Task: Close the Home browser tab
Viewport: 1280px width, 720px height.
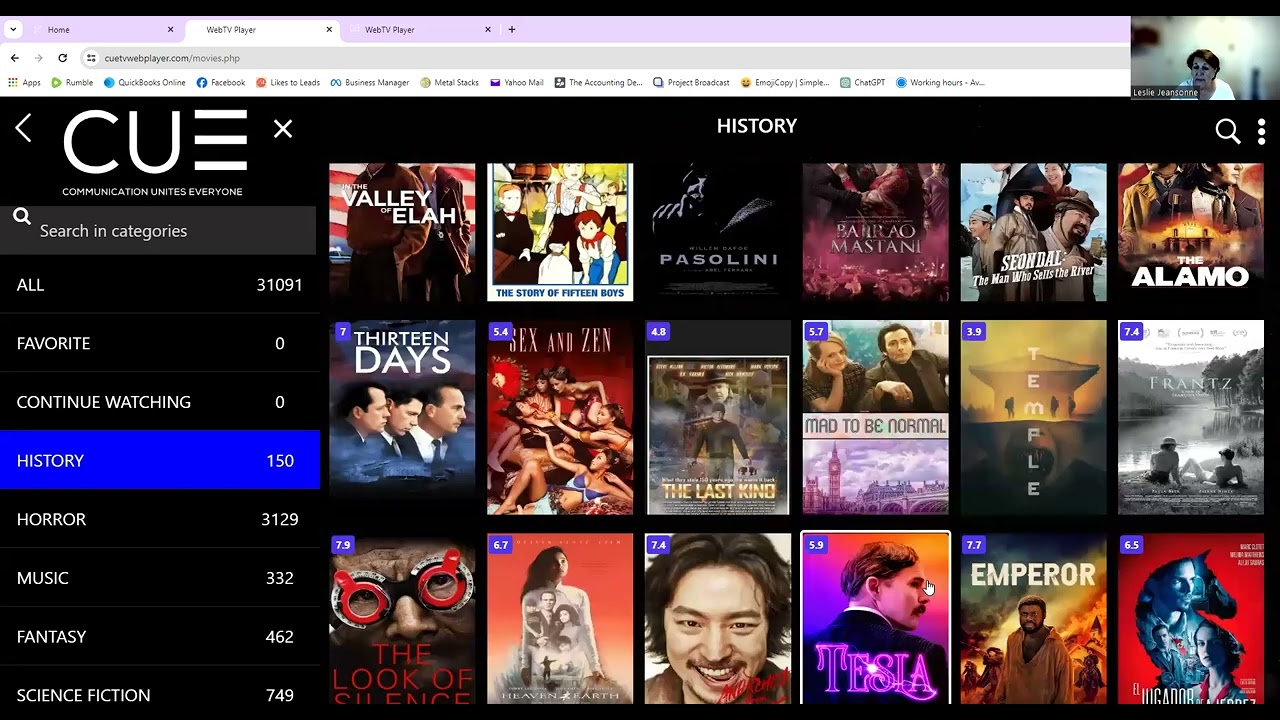Action: pyautogui.click(x=170, y=30)
